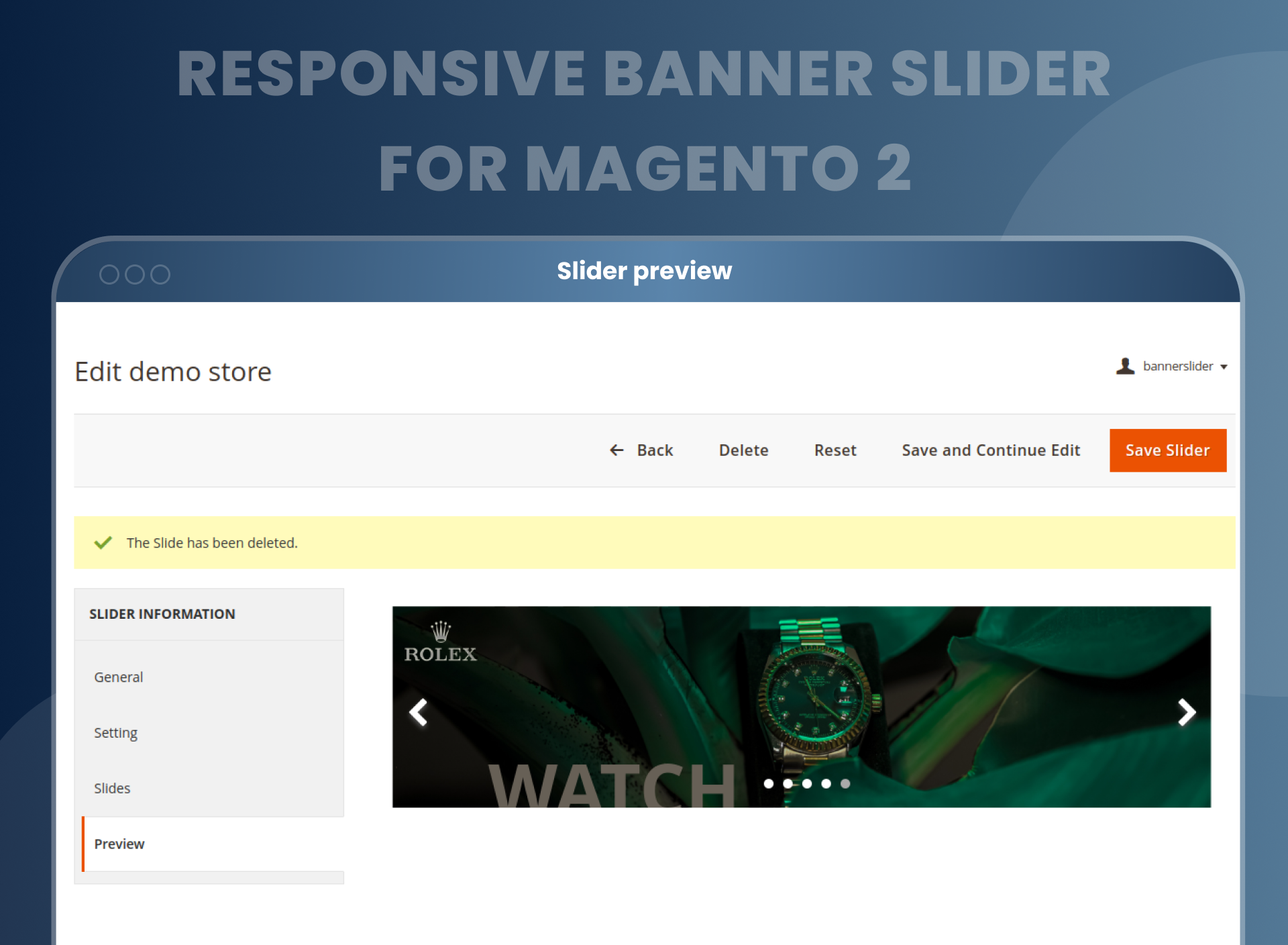The height and width of the screenshot is (945, 1288).
Task: Click the green success checkmark icon
Action: (x=103, y=542)
